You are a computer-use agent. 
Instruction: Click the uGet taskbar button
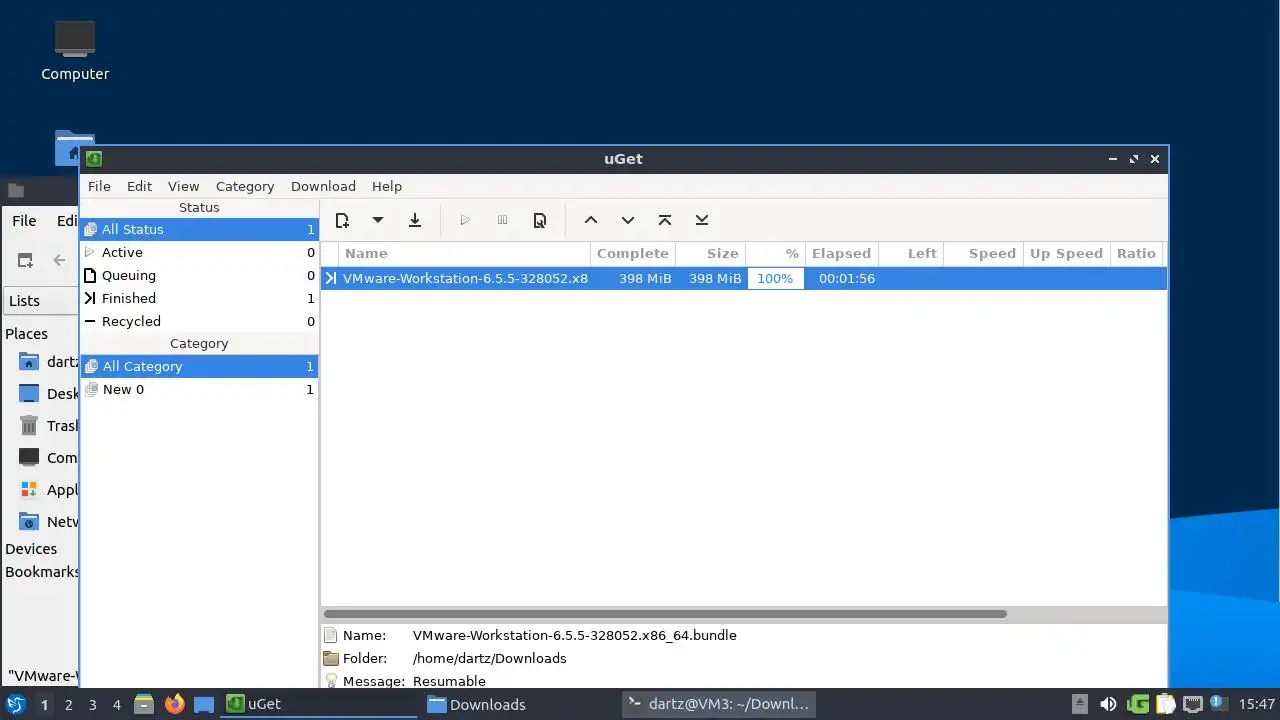[318, 704]
